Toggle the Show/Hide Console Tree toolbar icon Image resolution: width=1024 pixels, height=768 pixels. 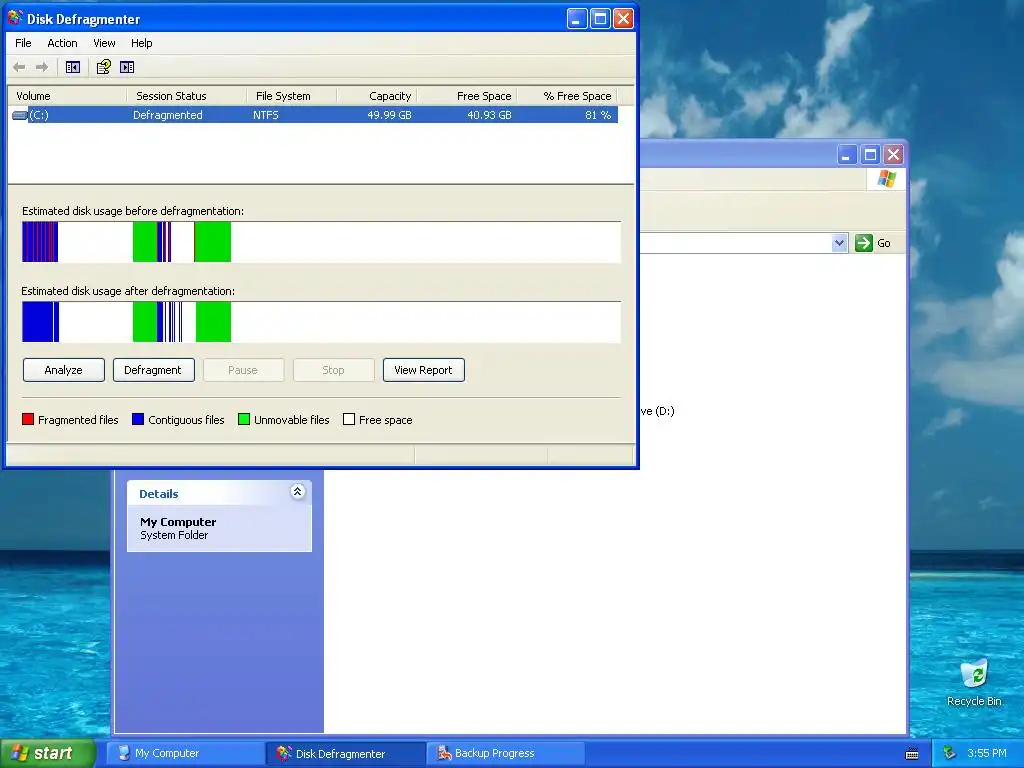(x=72, y=67)
